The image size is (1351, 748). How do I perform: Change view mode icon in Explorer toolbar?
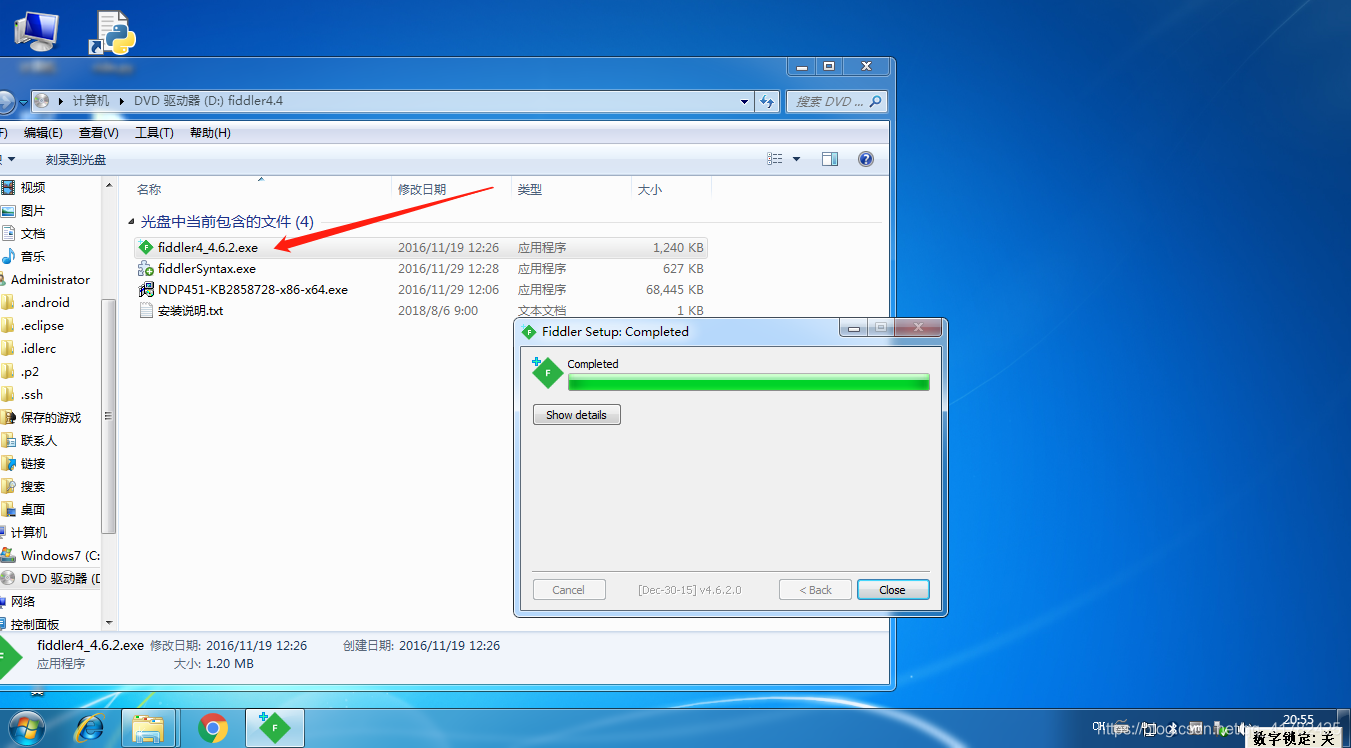pyautogui.click(x=775, y=159)
